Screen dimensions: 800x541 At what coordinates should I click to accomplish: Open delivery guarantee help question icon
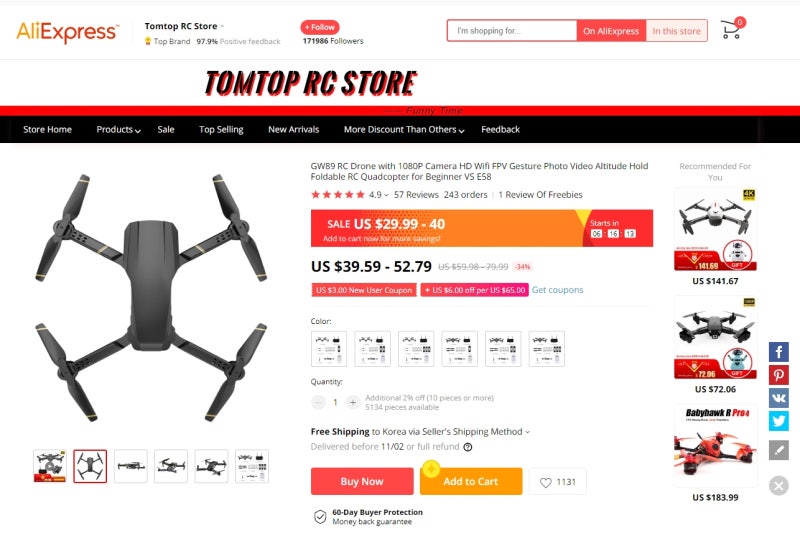tap(468, 447)
